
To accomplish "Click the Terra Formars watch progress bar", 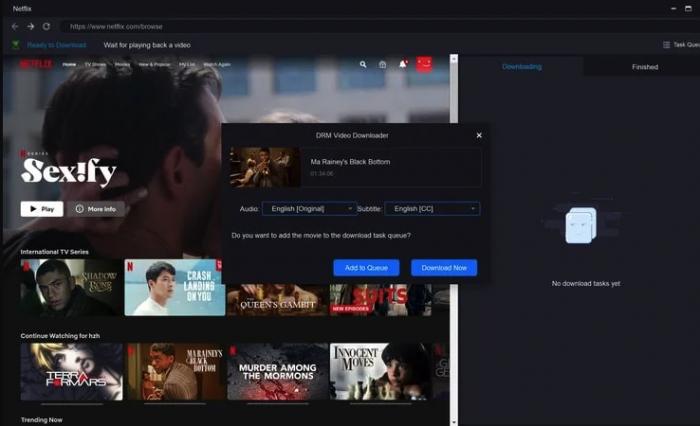I will coord(71,404).
